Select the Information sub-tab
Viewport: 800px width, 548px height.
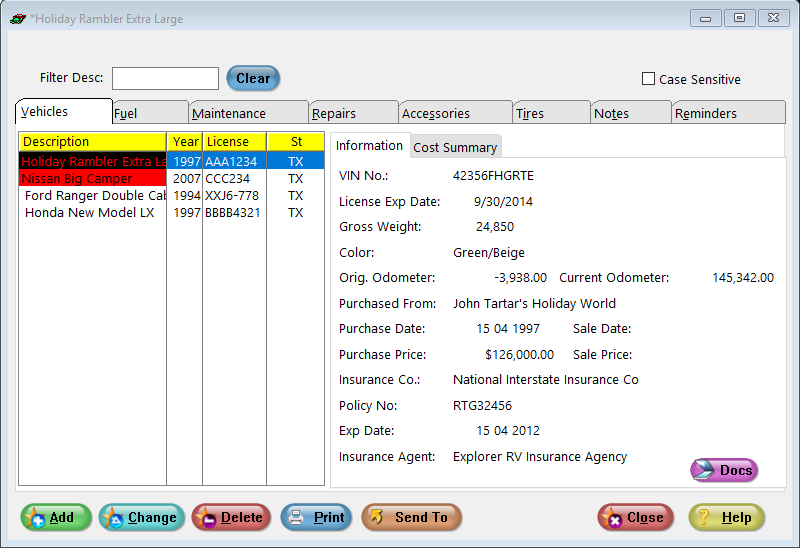click(369, 145)
